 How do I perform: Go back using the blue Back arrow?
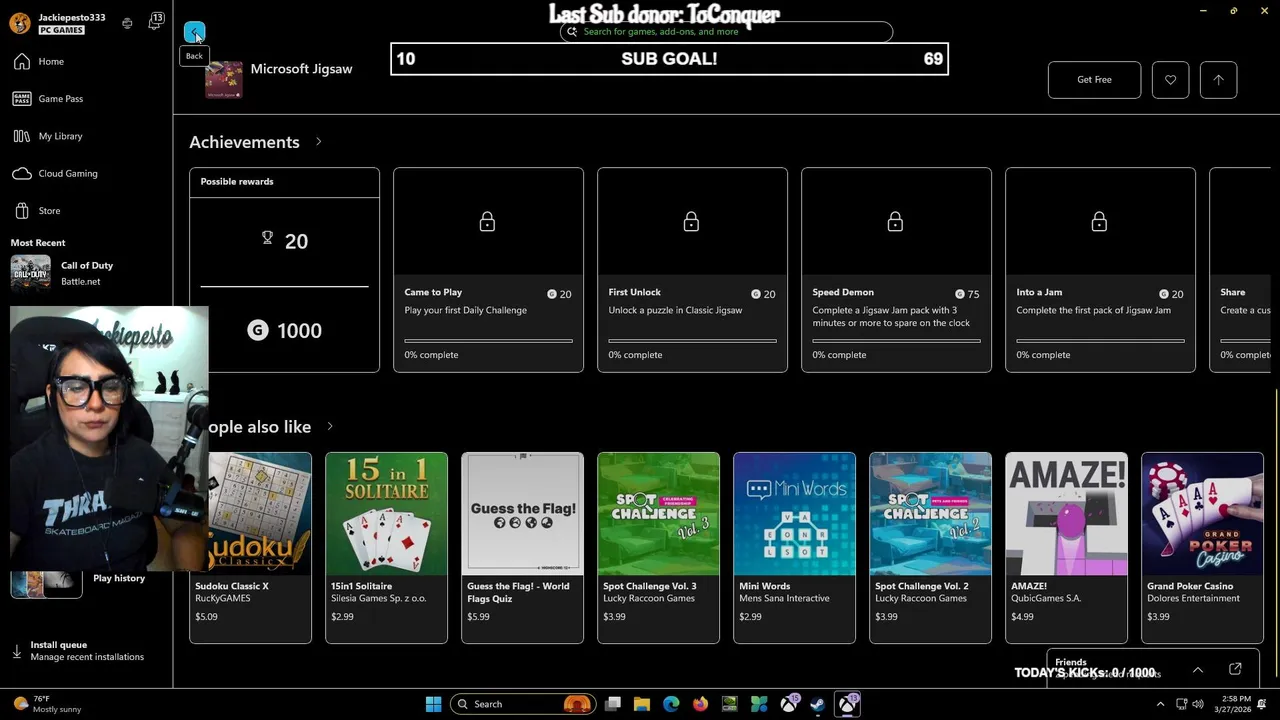pyautogui.click(x=194, y=32)
